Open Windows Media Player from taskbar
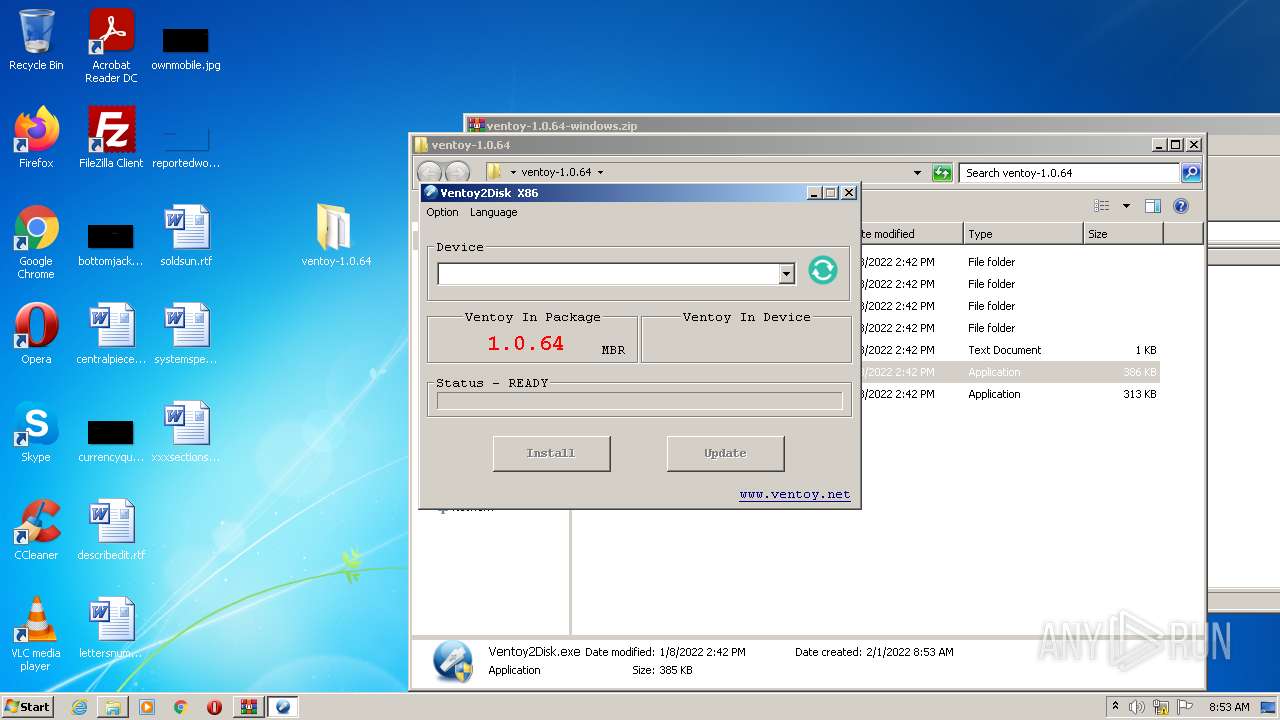This screenshot has height=720, width=1280. [x=147, y=707]
